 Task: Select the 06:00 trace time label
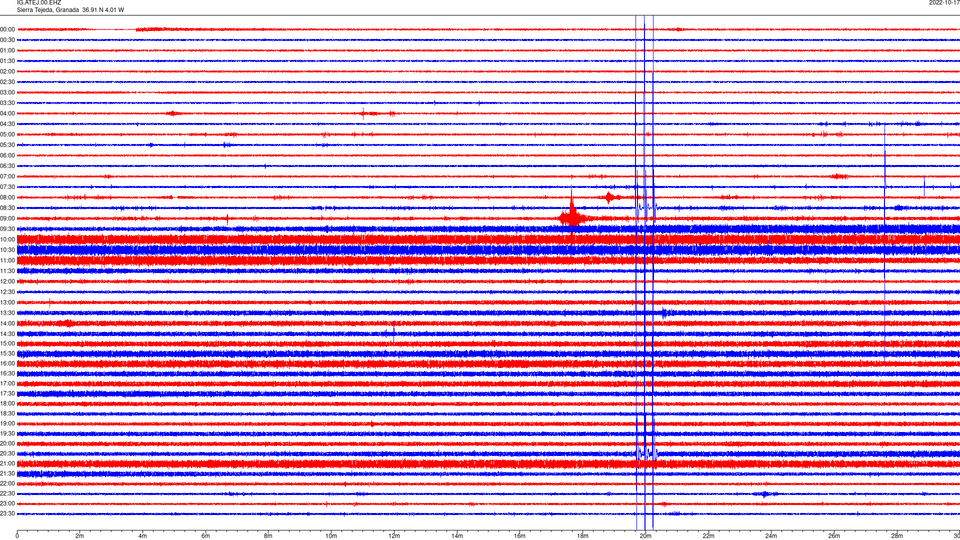7,156
